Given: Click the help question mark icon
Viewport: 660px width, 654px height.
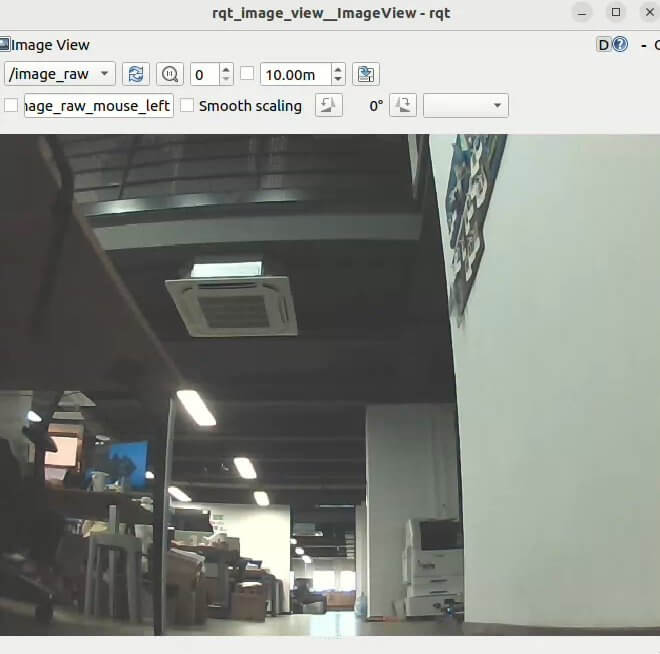Looking at the screenshot, I should click(620, 44).
